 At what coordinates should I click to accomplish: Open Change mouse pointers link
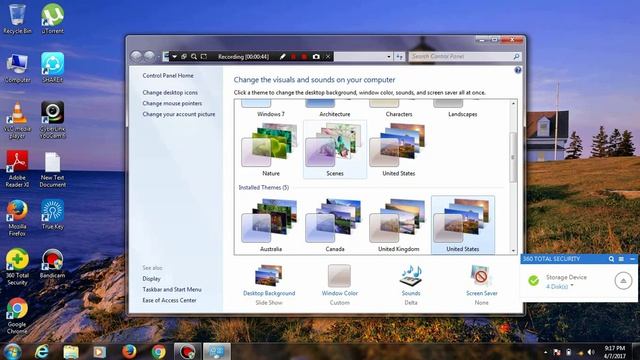[172, 103]
